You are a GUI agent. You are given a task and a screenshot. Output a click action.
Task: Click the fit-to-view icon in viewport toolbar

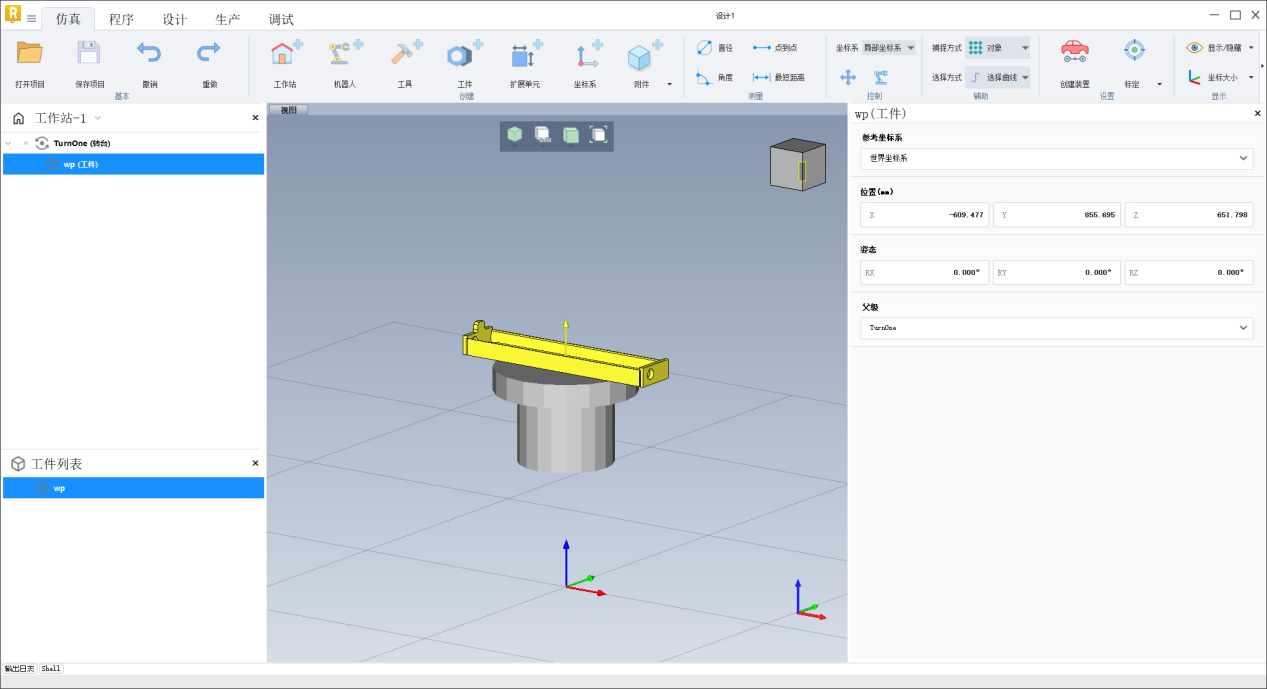coord(598,135)
